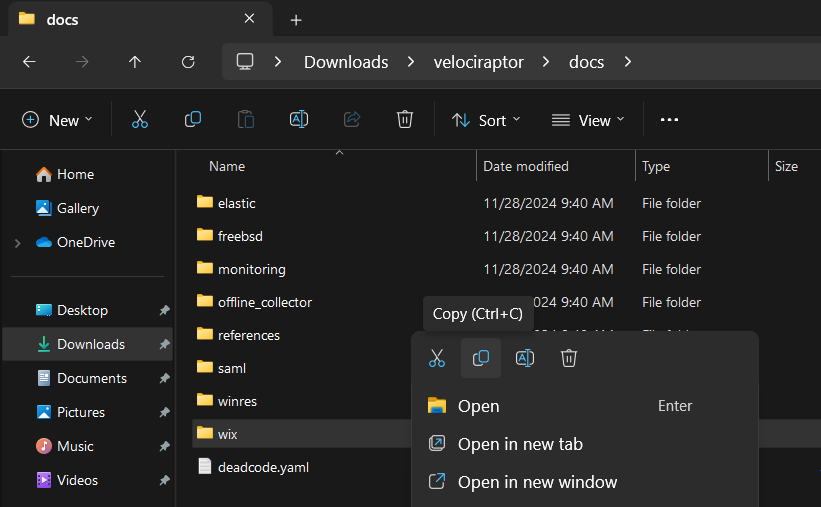Open the See more ellipsis menu

pyautogui.click(x=669, y=120)
